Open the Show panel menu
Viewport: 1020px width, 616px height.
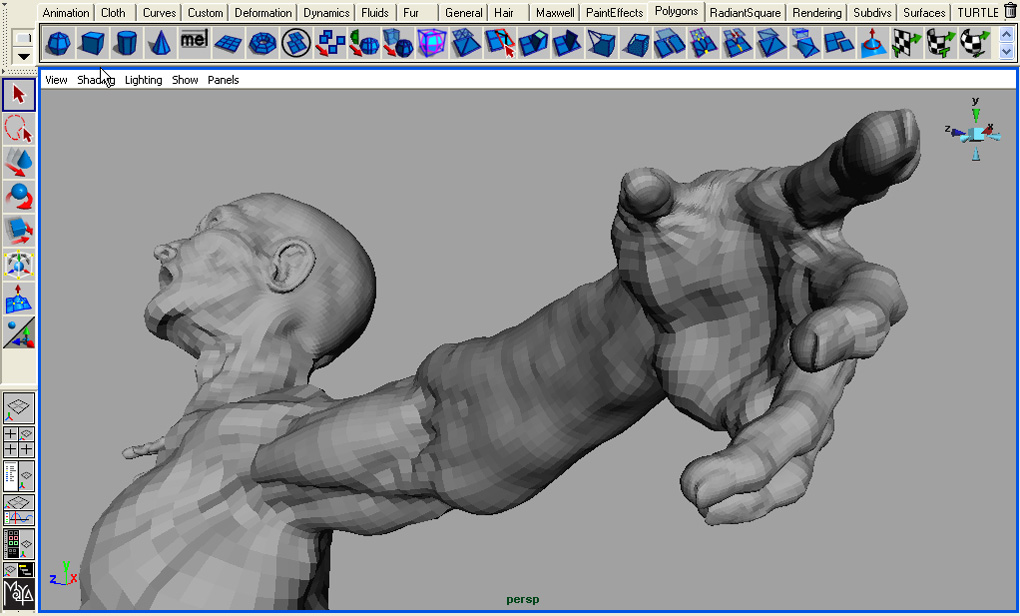click(185, 80)
